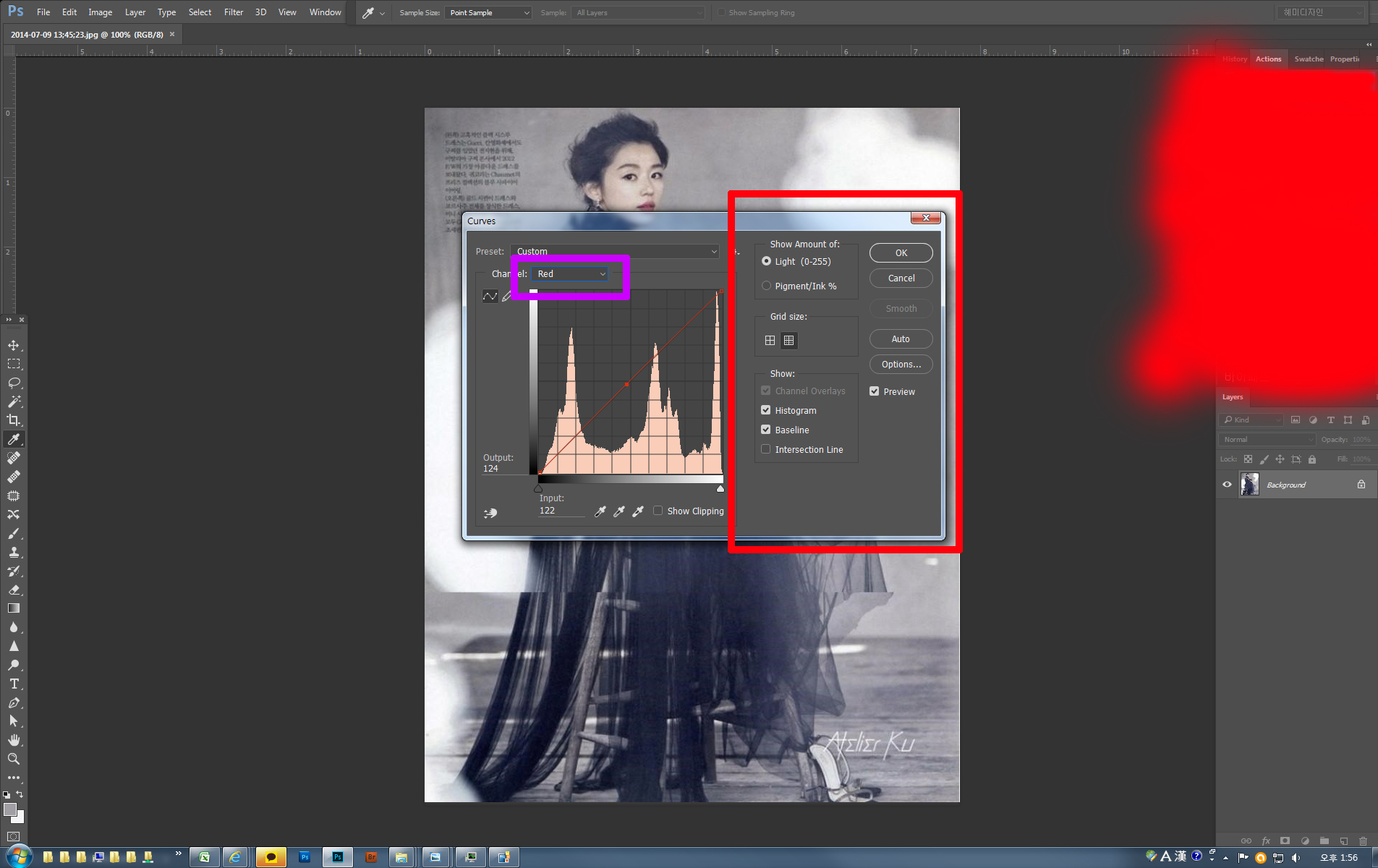This screenshot has width=1378, height=868.
Task: Choose the curve point editing tool
Action: 490,297
